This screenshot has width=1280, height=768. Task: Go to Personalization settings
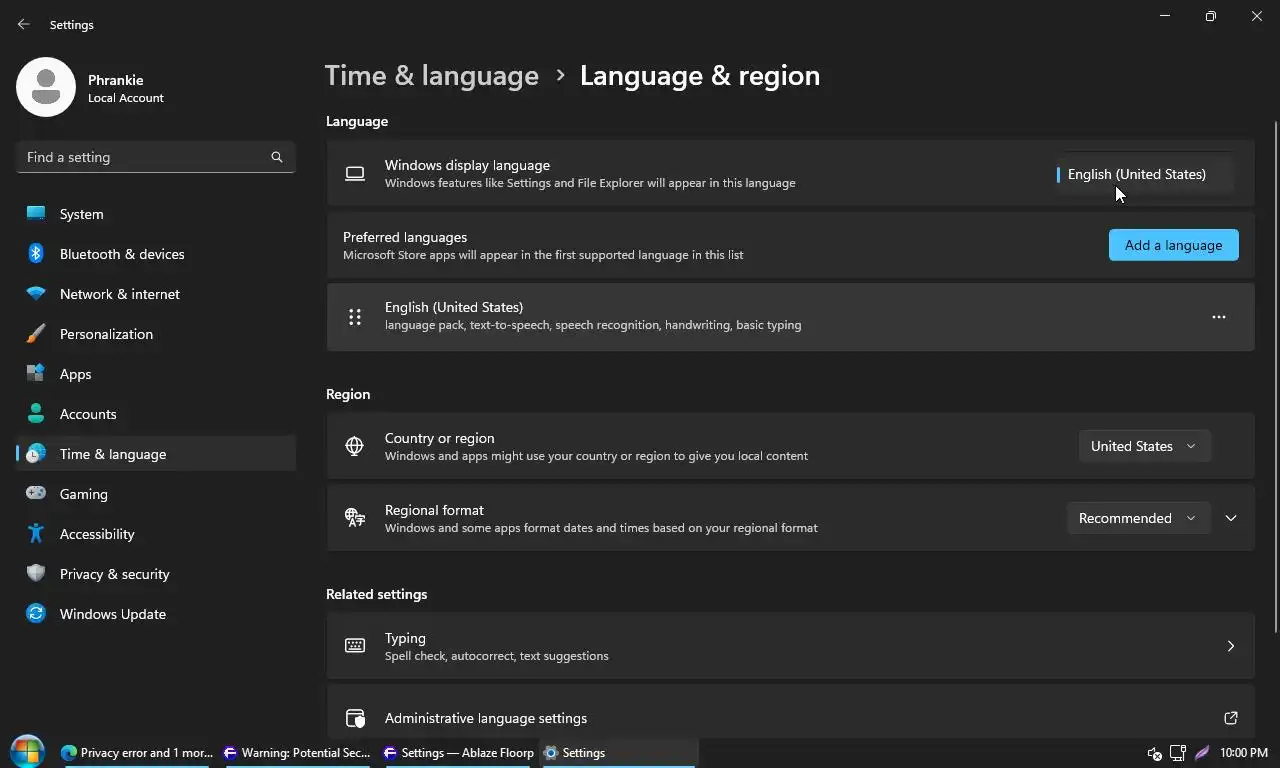point(106,334)
